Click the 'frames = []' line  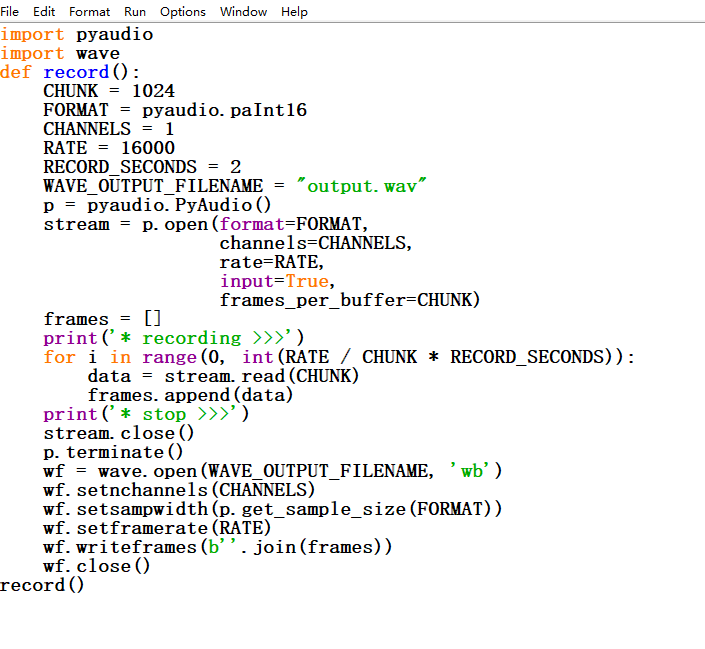pyautogui.click(x=102, y=319)
